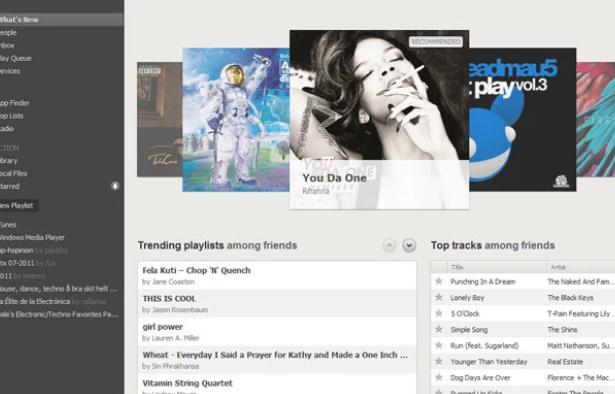Click The Black Keys artist name

click(570, 298)
